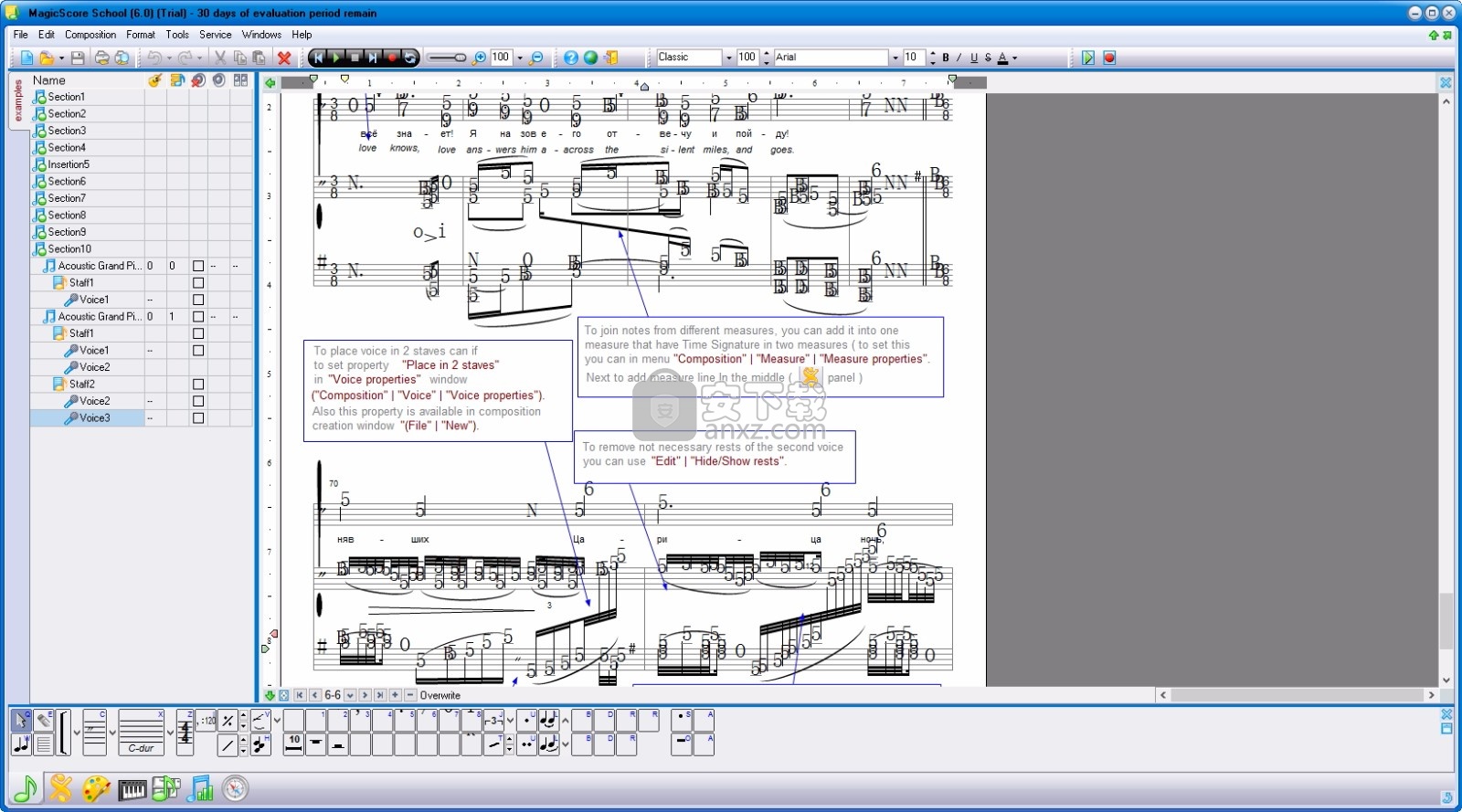
Task: Click the C-dur key signature button
Action: (x=141, y=733)
